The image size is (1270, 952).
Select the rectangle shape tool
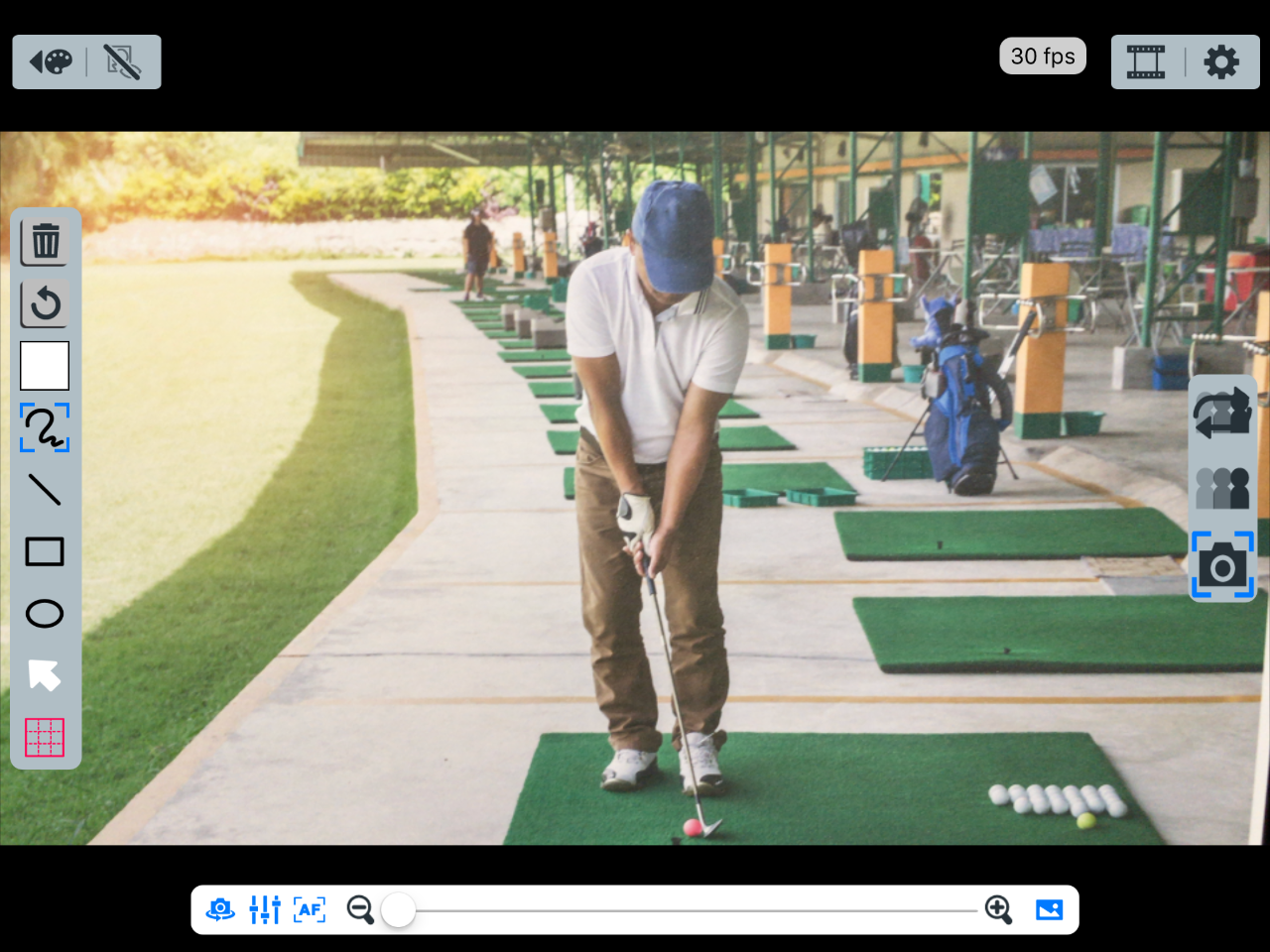point(45,551)
